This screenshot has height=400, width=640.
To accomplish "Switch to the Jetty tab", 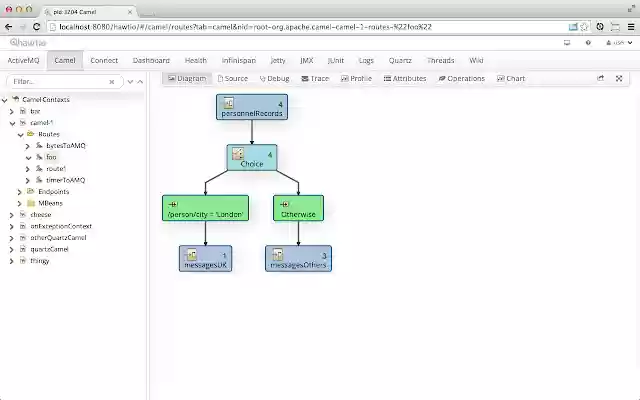I will pos(278,60).
